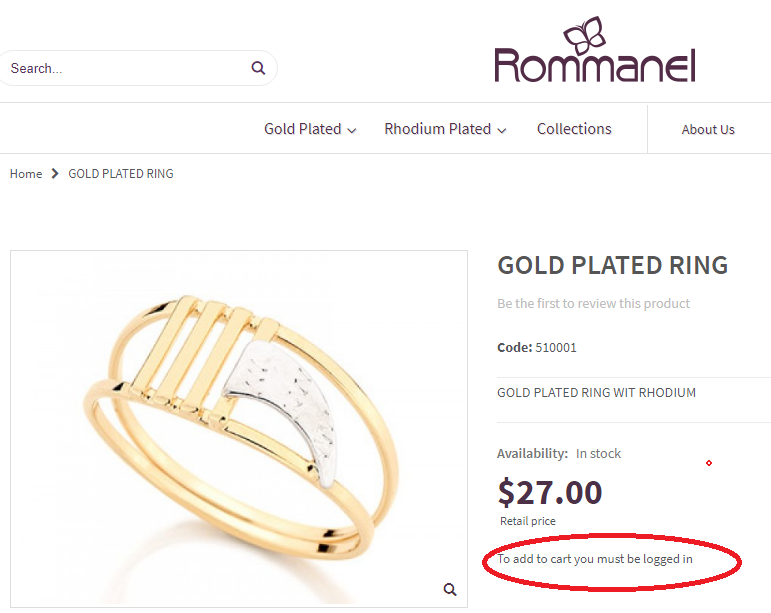771x613 pixels.
Task: Click the $27.00 price
Action: click(x=550, y=493)
